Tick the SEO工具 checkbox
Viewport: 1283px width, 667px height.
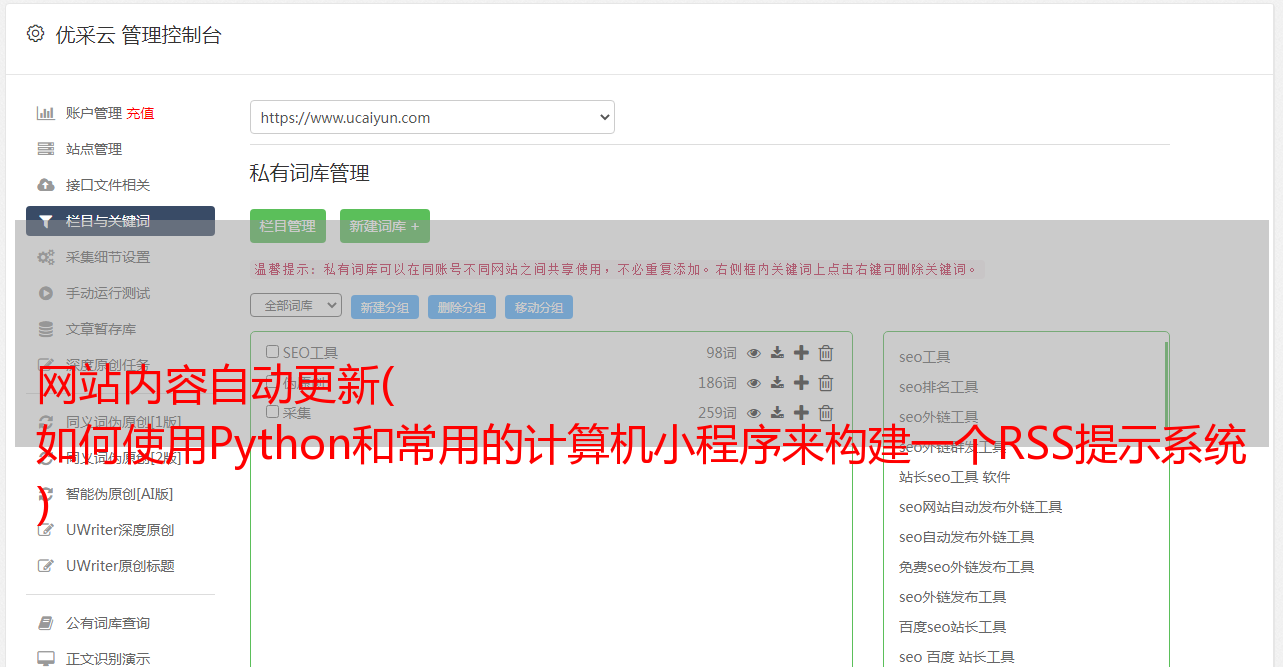272,352
